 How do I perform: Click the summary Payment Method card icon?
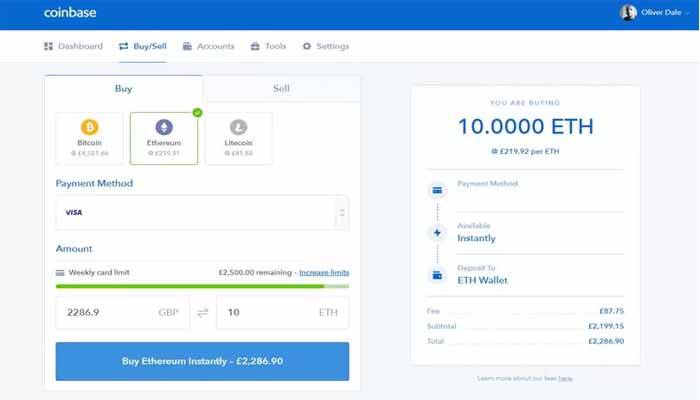pos(438,190)
